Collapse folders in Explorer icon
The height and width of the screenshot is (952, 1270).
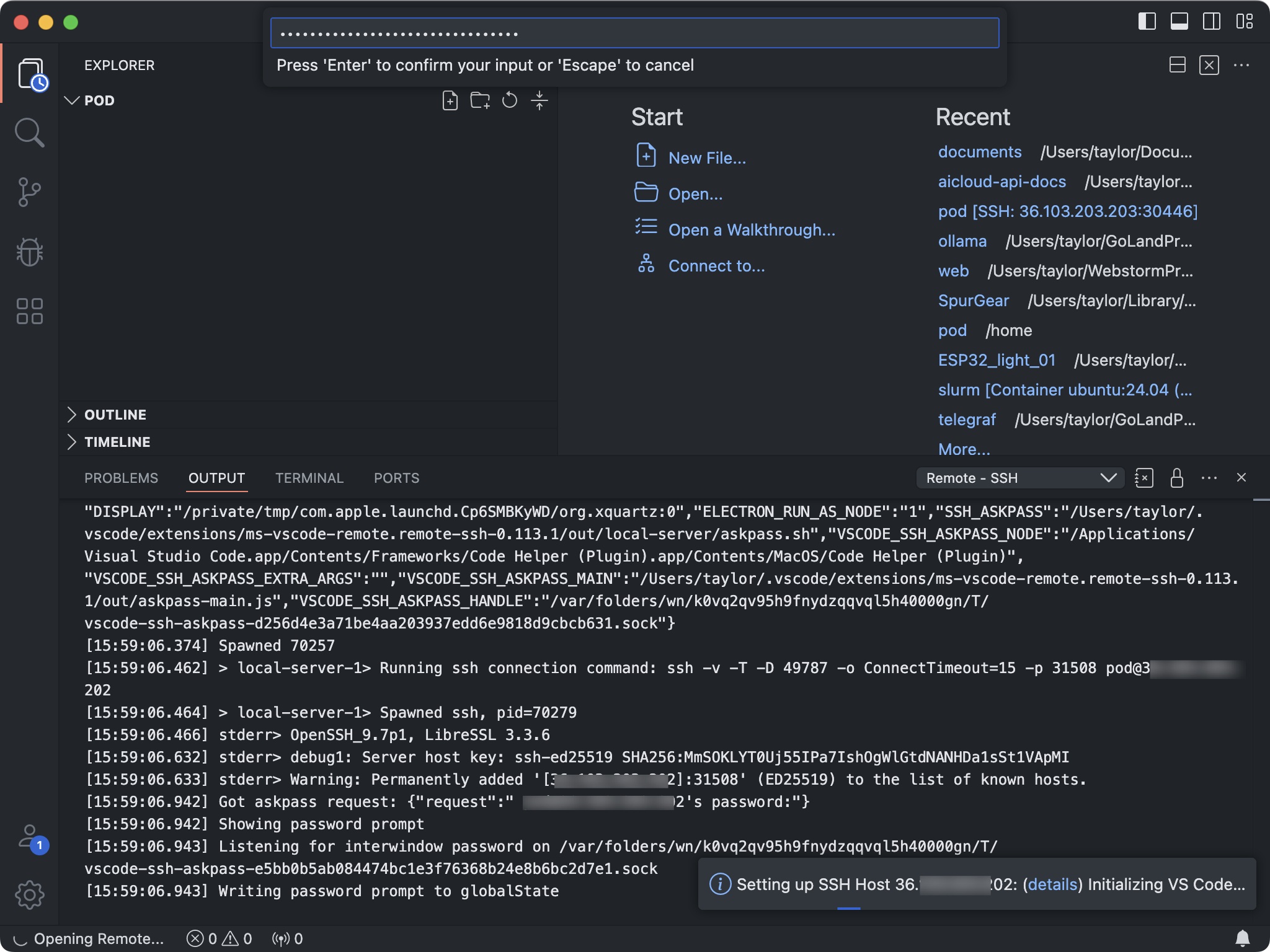click(540, 100)
